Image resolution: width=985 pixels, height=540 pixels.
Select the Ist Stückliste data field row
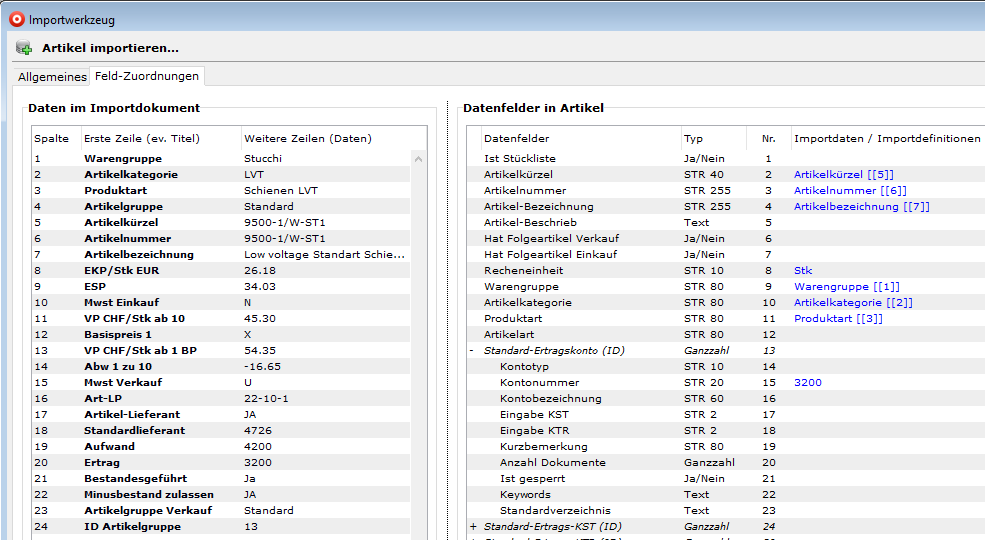click(x=519, y=159)
